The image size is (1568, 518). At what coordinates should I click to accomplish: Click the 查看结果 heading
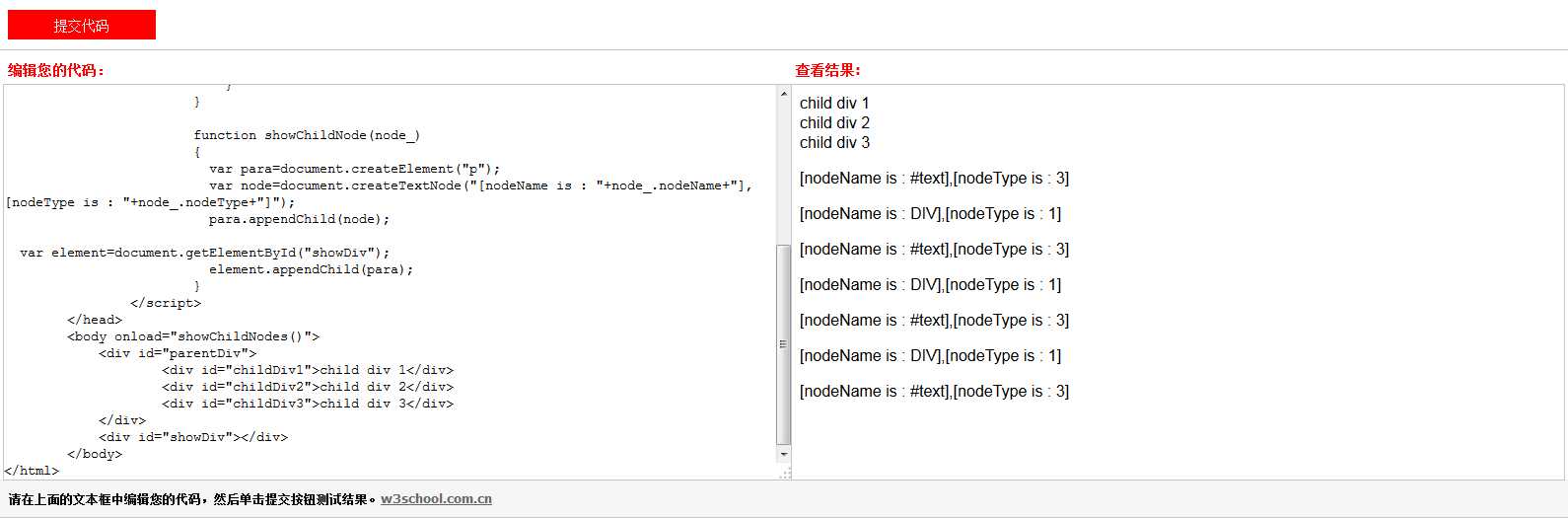pos(828,70)
